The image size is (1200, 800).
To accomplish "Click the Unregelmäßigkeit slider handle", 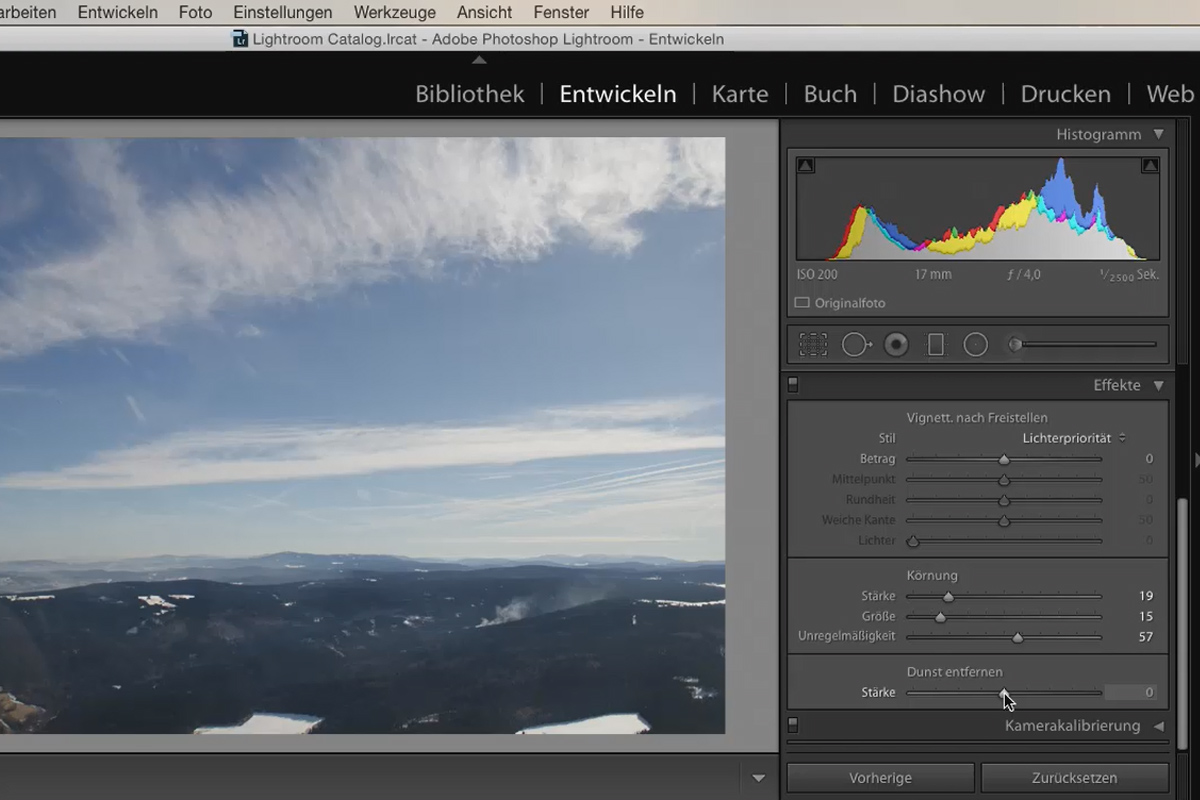I will coord(1018,637).
